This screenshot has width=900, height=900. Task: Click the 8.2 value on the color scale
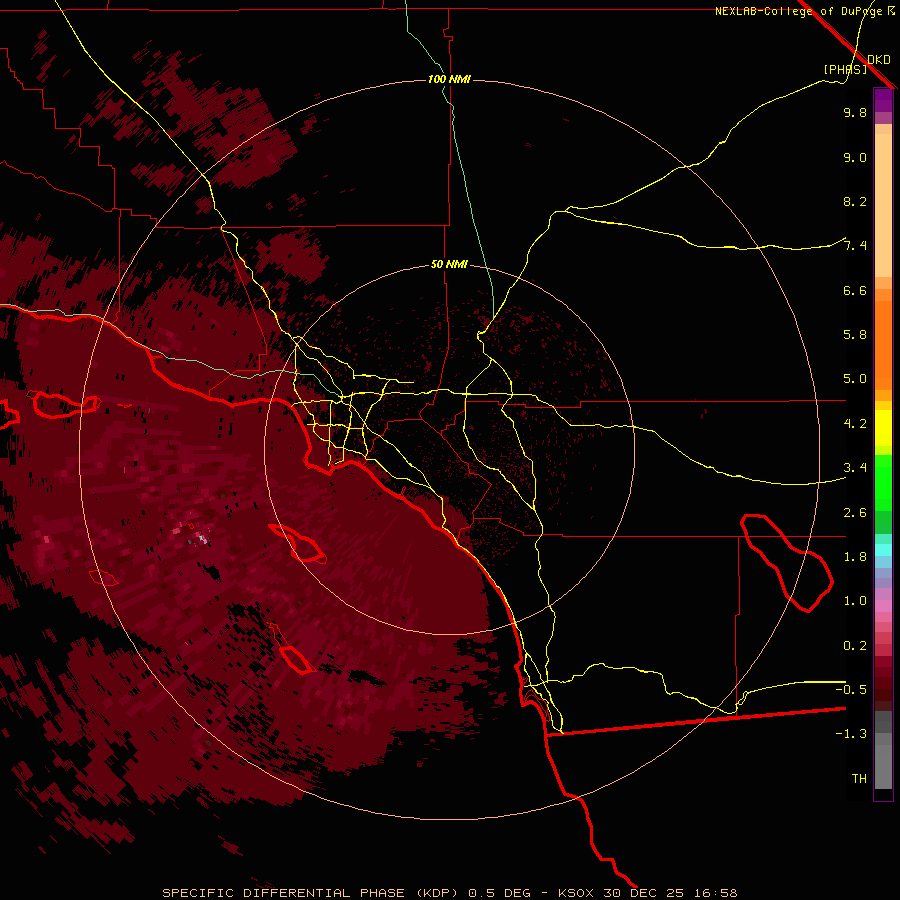coord(855,201)
